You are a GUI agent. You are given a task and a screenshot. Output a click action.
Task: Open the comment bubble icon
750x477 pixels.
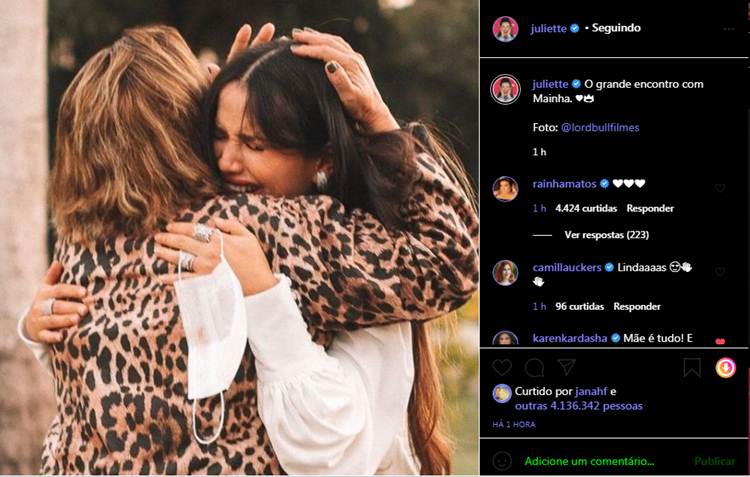pos(535,368)
